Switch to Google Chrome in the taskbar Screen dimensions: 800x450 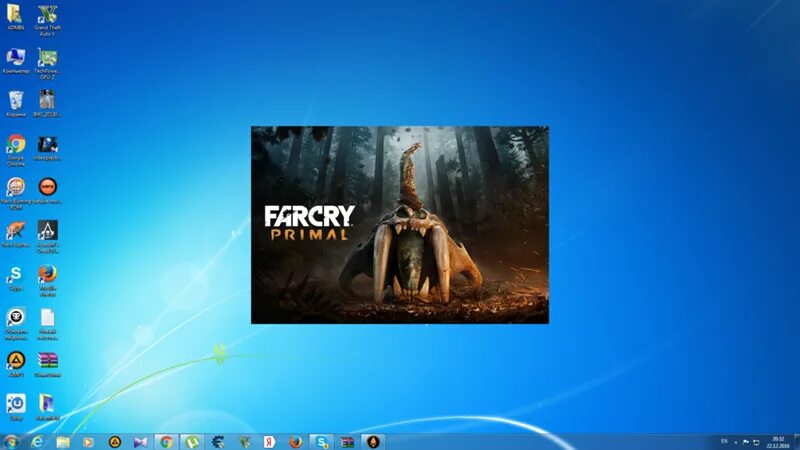(166, 442)
